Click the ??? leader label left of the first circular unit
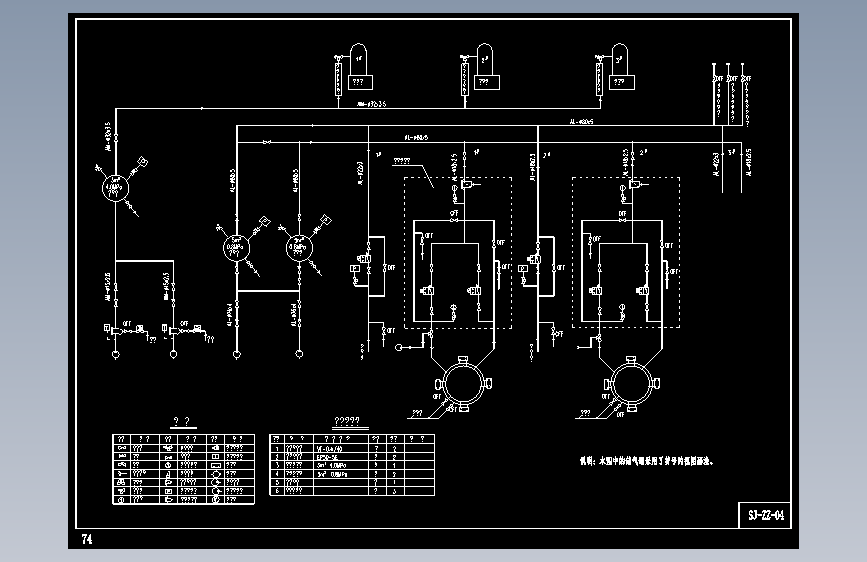This screenshot has height=562, width=867. (x=417, y=413)
